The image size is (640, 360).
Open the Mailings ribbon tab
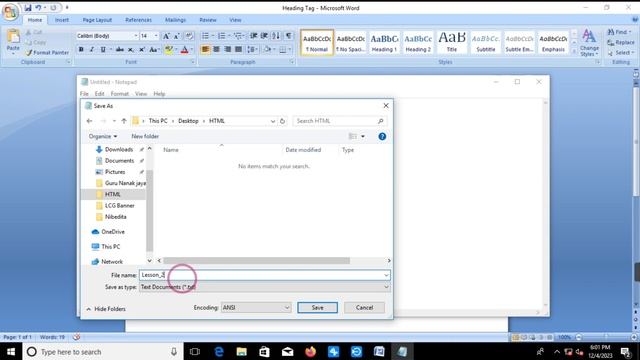click(x=175, y=20)
